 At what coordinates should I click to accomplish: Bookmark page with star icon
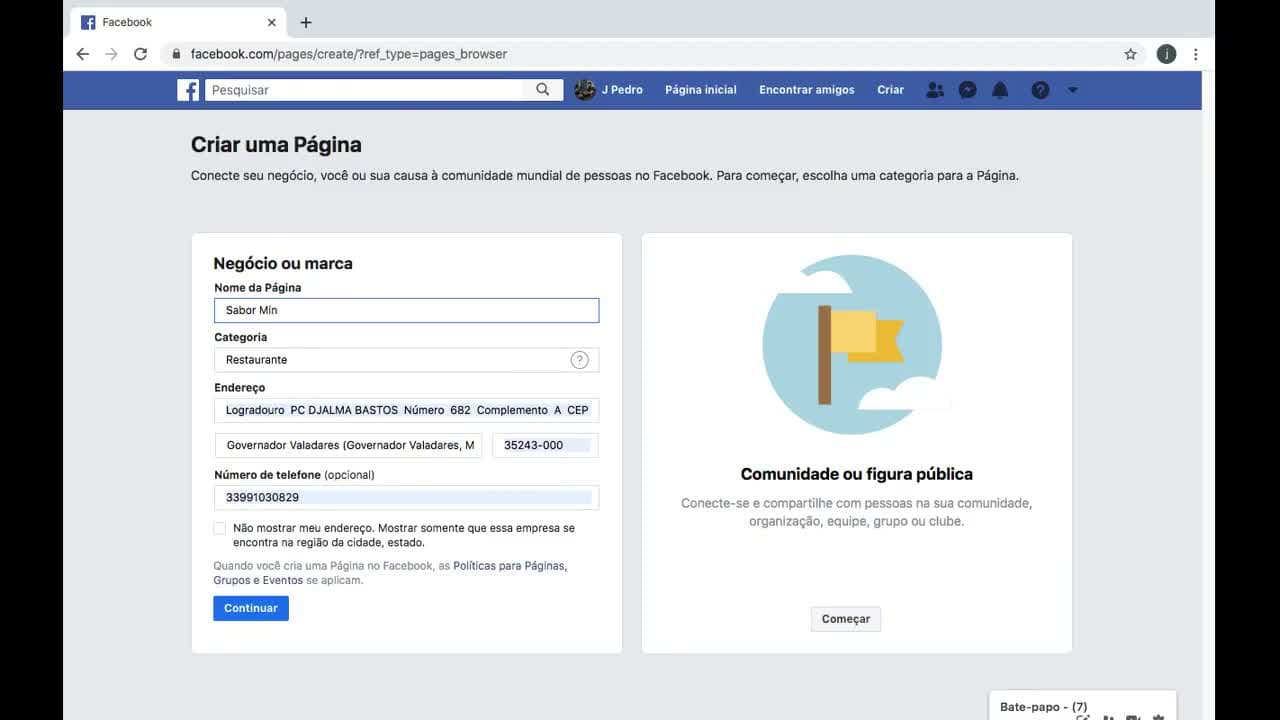coord(1130,54)
